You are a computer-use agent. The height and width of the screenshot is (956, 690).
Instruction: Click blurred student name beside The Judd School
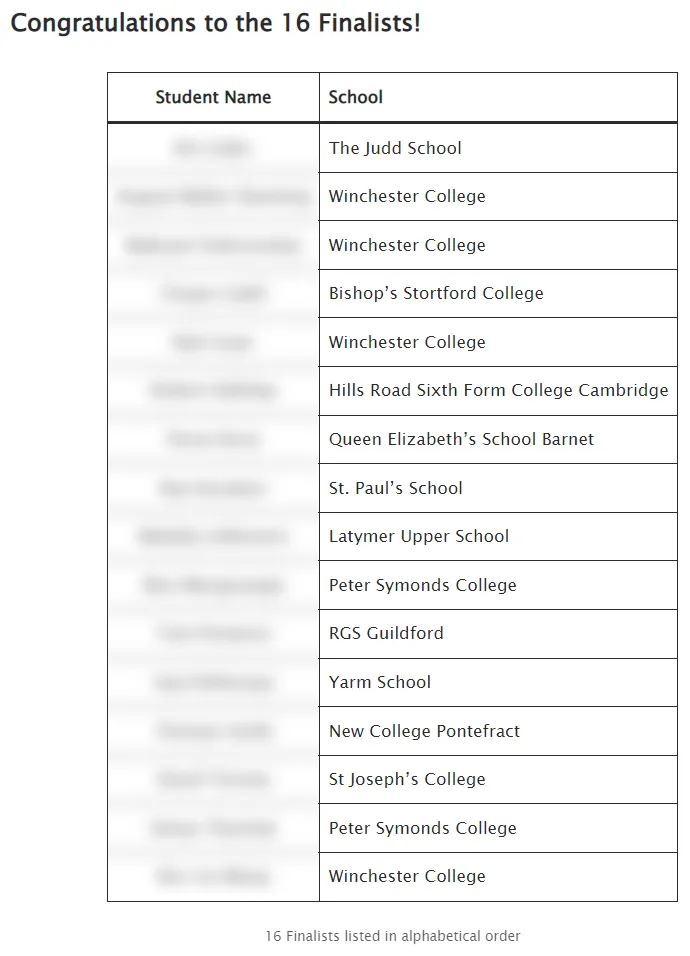[x=212, y=148]
